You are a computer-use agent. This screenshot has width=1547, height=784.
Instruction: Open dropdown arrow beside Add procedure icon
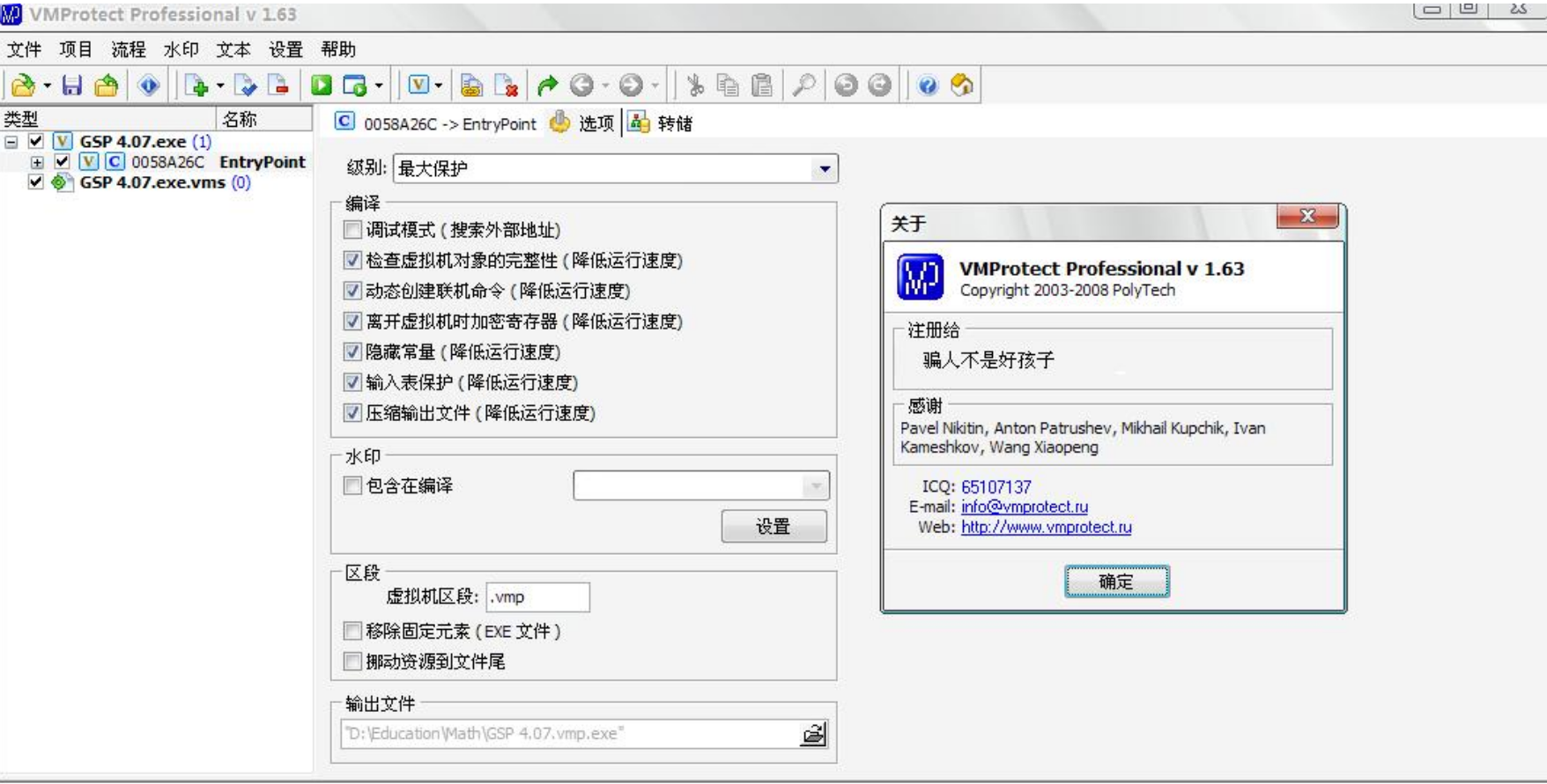pos(220,85)
